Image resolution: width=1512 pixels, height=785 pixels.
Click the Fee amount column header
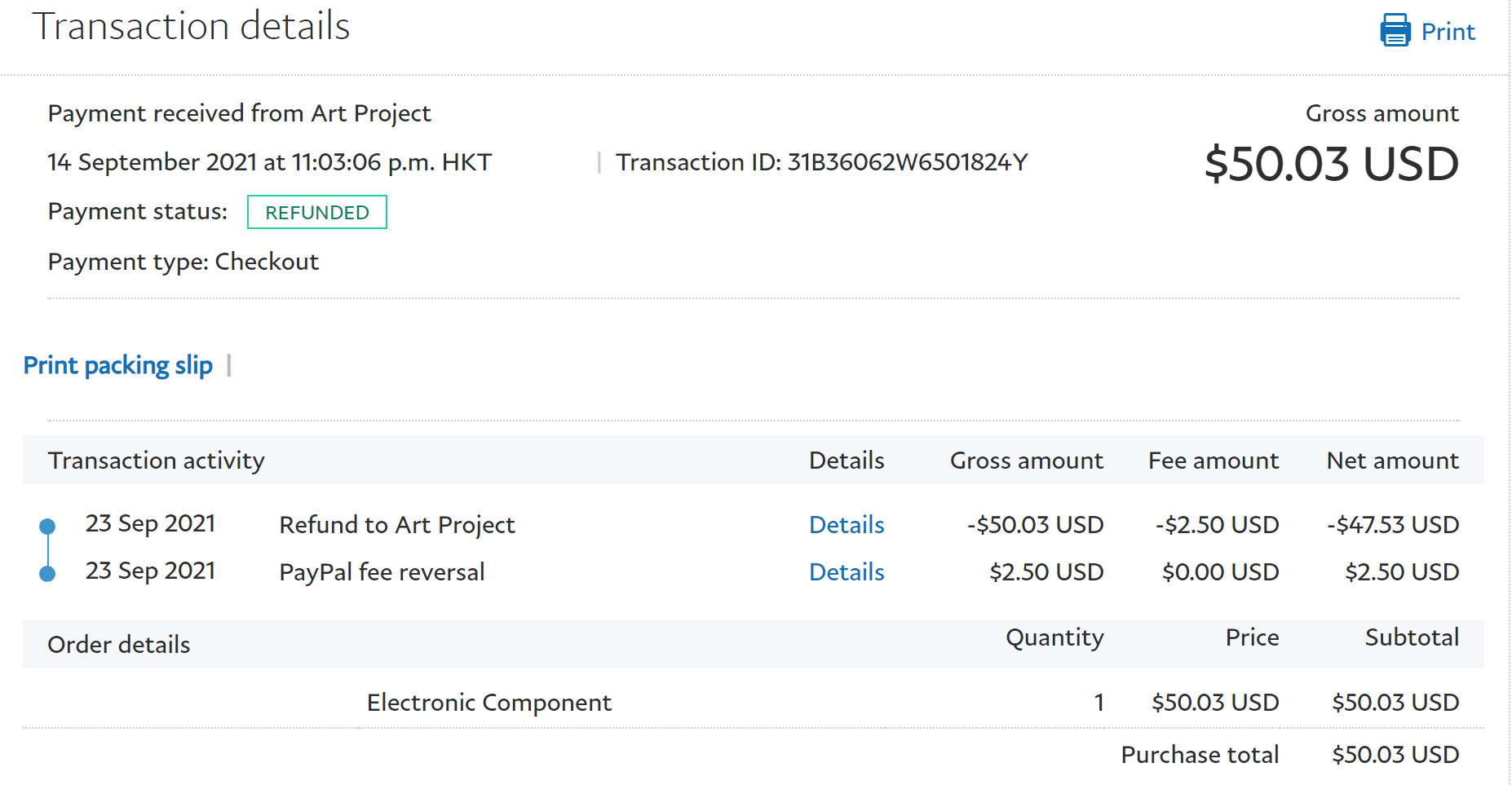(1213, 461)
